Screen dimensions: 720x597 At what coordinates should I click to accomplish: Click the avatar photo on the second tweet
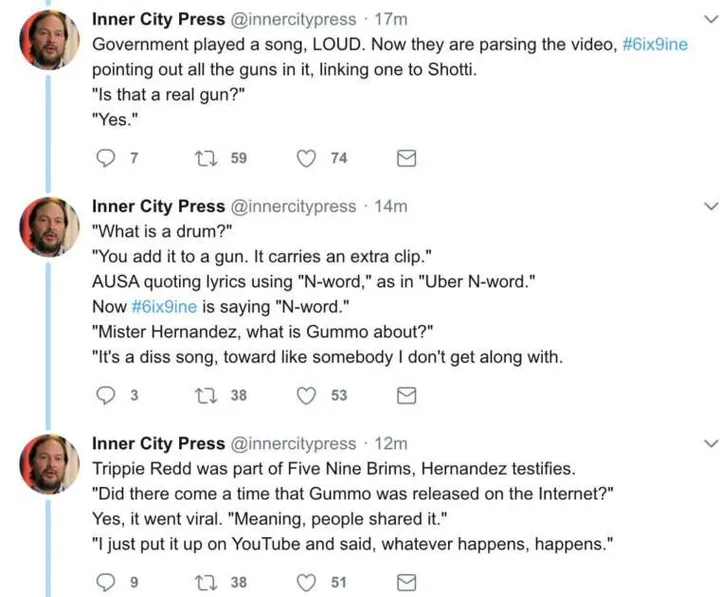point(45,228)
